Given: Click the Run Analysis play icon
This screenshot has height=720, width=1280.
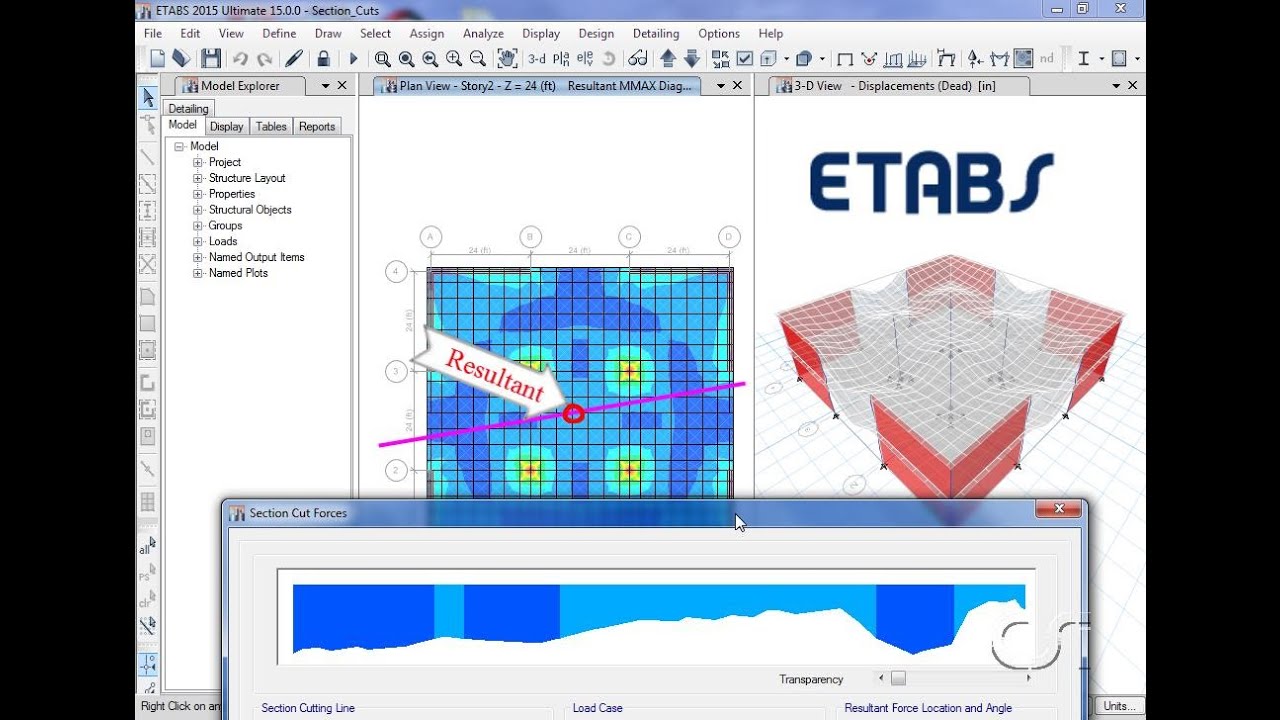Looking at the screenshot, I should [353, 59].
